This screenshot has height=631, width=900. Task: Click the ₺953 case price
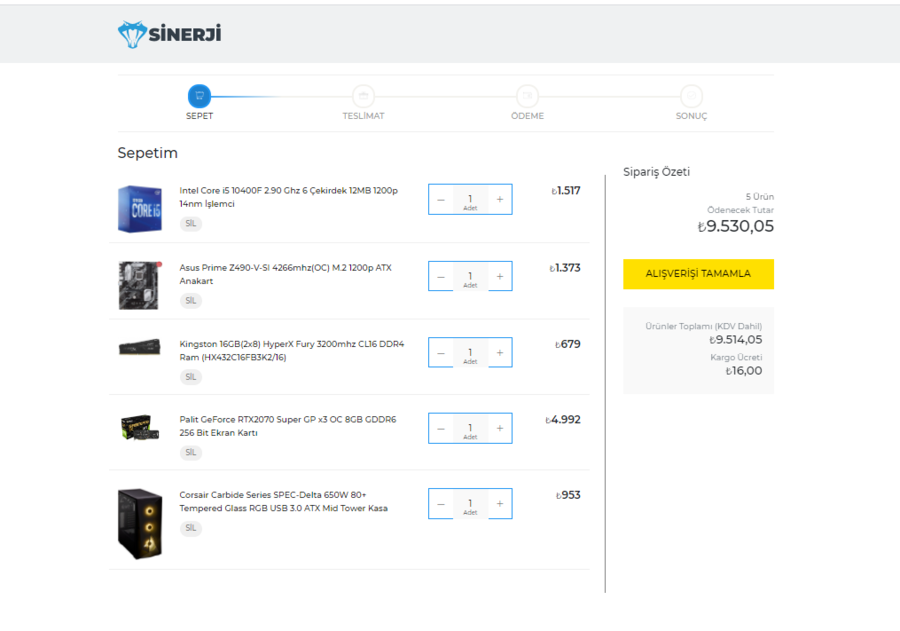568,495
